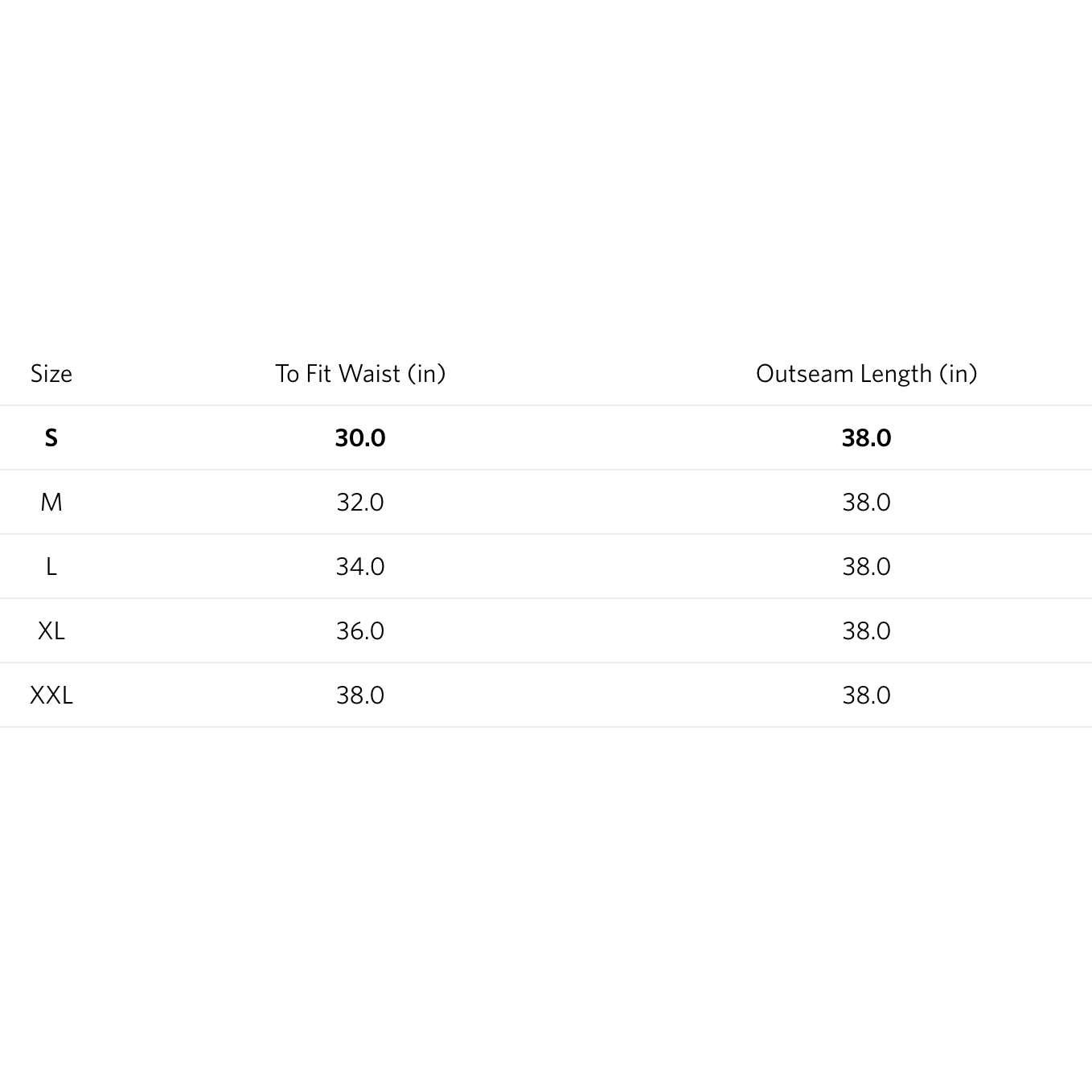Click the 34.0 waist value
Viewport: 1092px width, 1092px height.
[x=360, y=567]
